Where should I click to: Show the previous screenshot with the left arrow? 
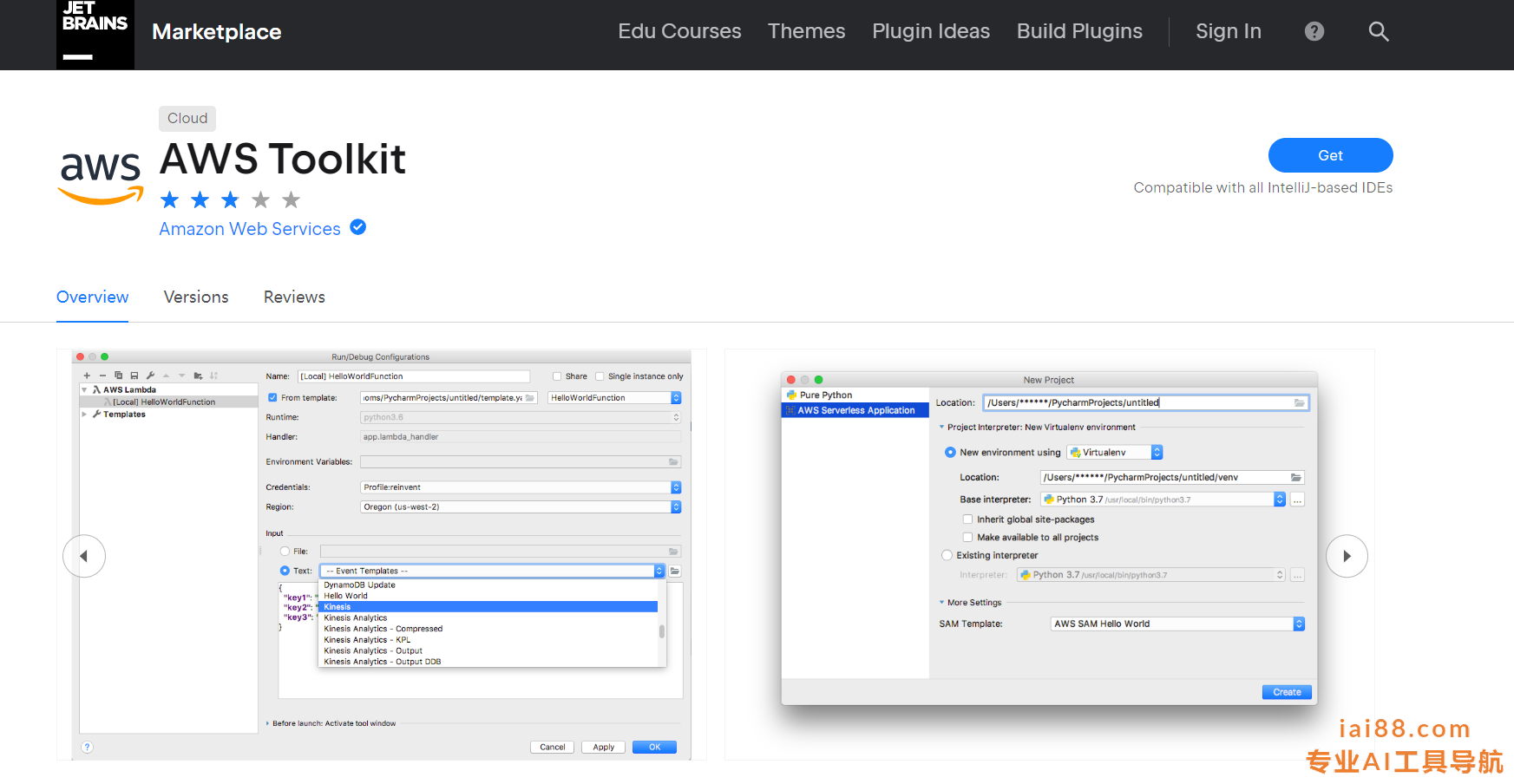click(x=84, y=556)
